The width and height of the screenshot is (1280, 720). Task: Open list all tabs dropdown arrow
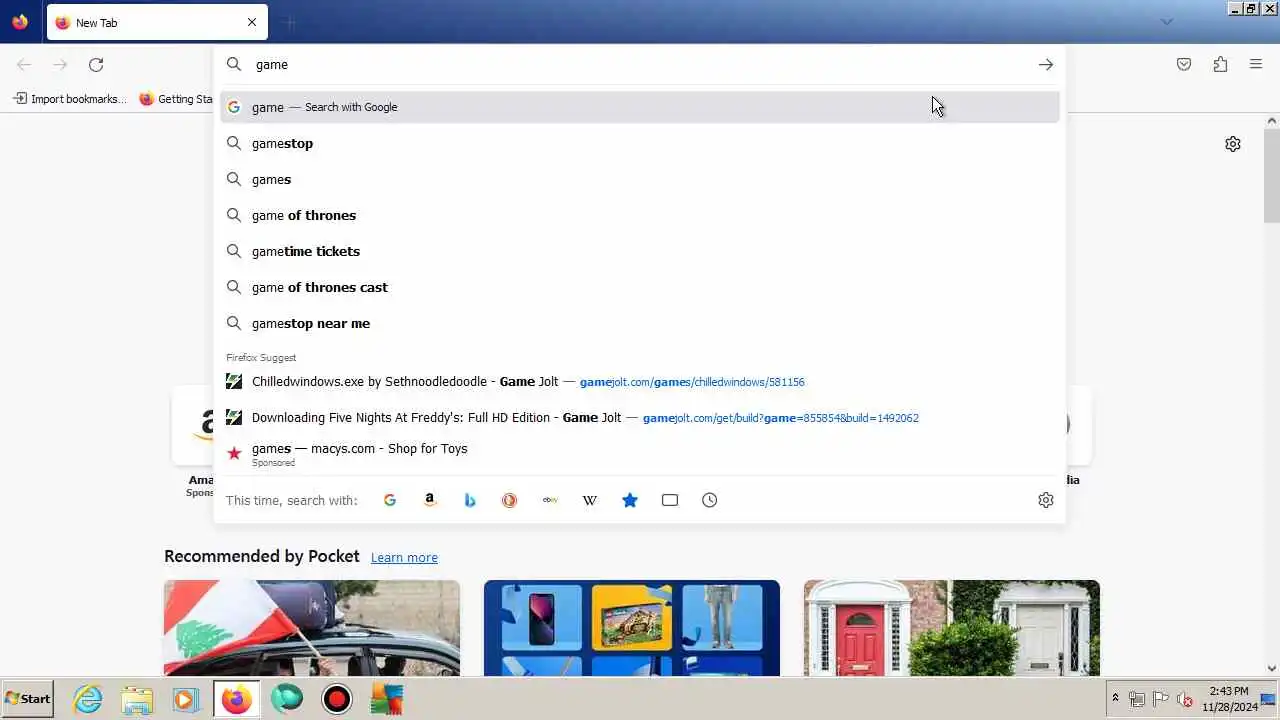[1166, 22]
